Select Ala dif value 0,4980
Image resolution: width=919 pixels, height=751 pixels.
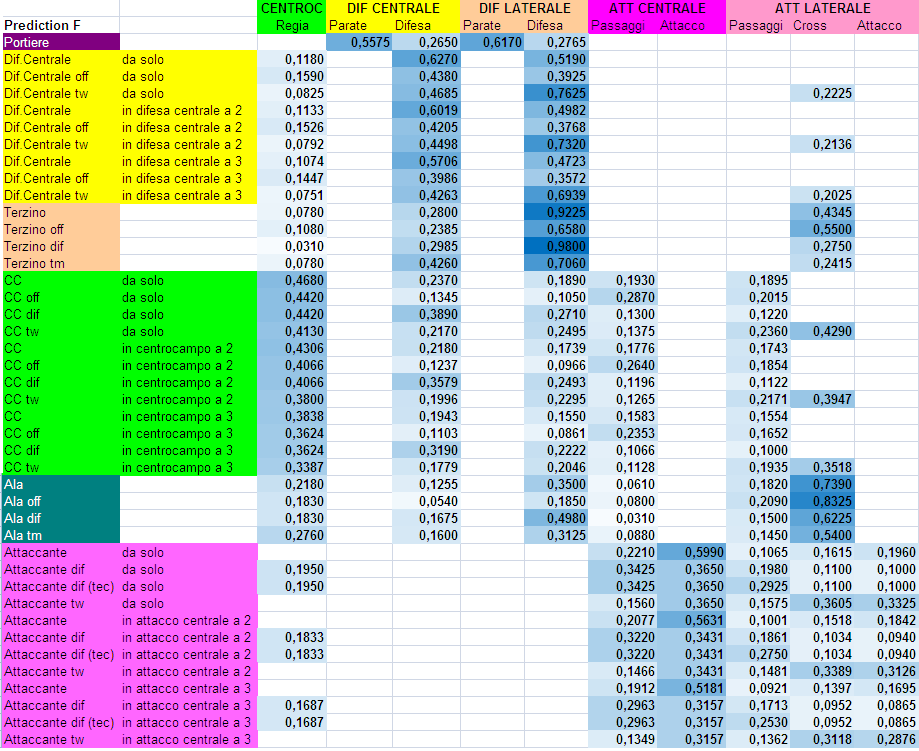point(556,518)
